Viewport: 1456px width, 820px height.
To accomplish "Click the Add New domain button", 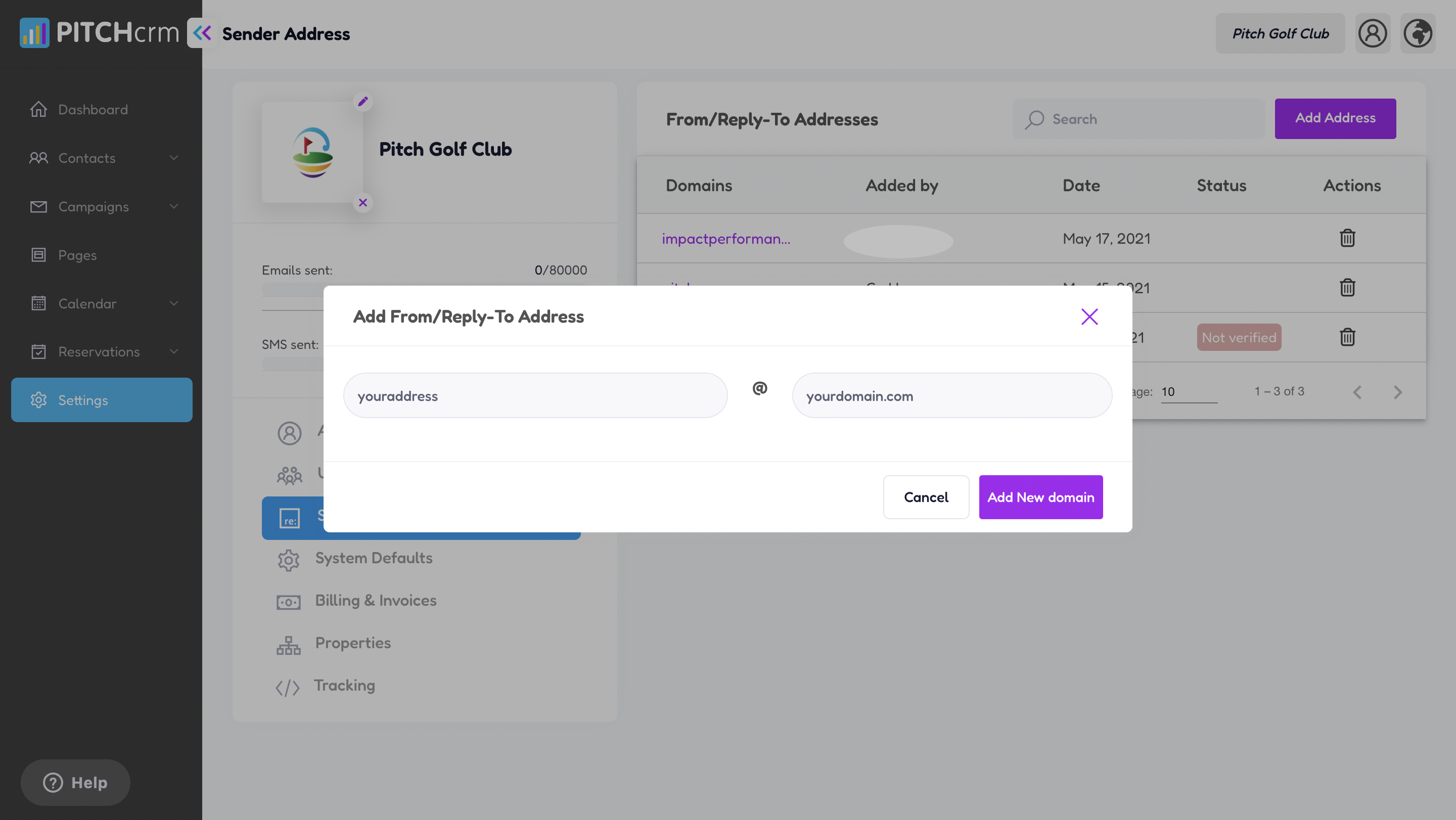I will [1040, 497].
